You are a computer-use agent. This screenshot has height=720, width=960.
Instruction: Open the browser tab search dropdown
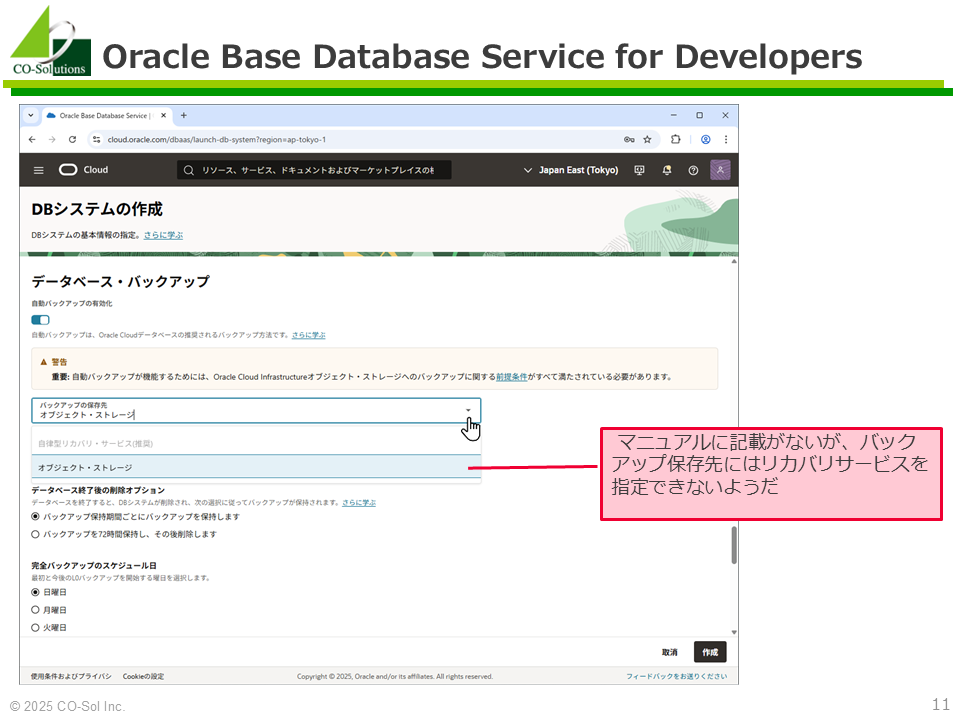31,115
